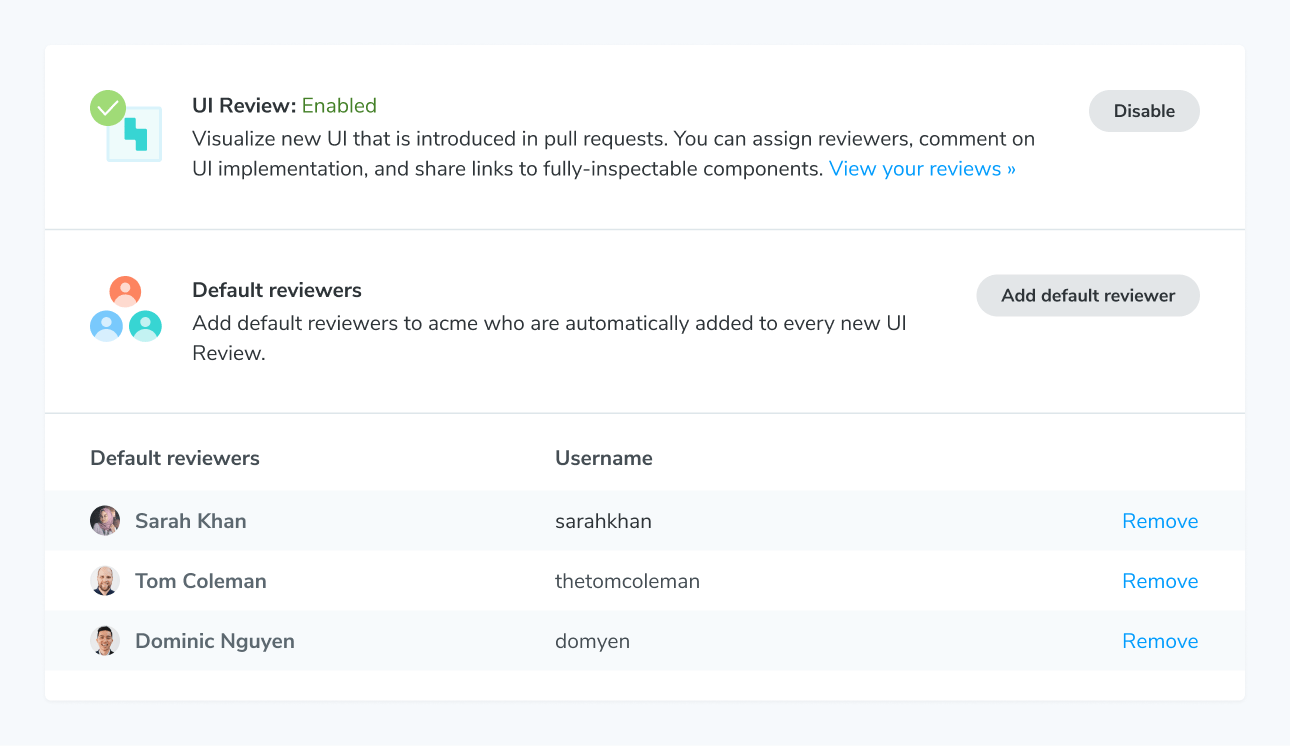Open the View your reviews link

click(920, 168)
